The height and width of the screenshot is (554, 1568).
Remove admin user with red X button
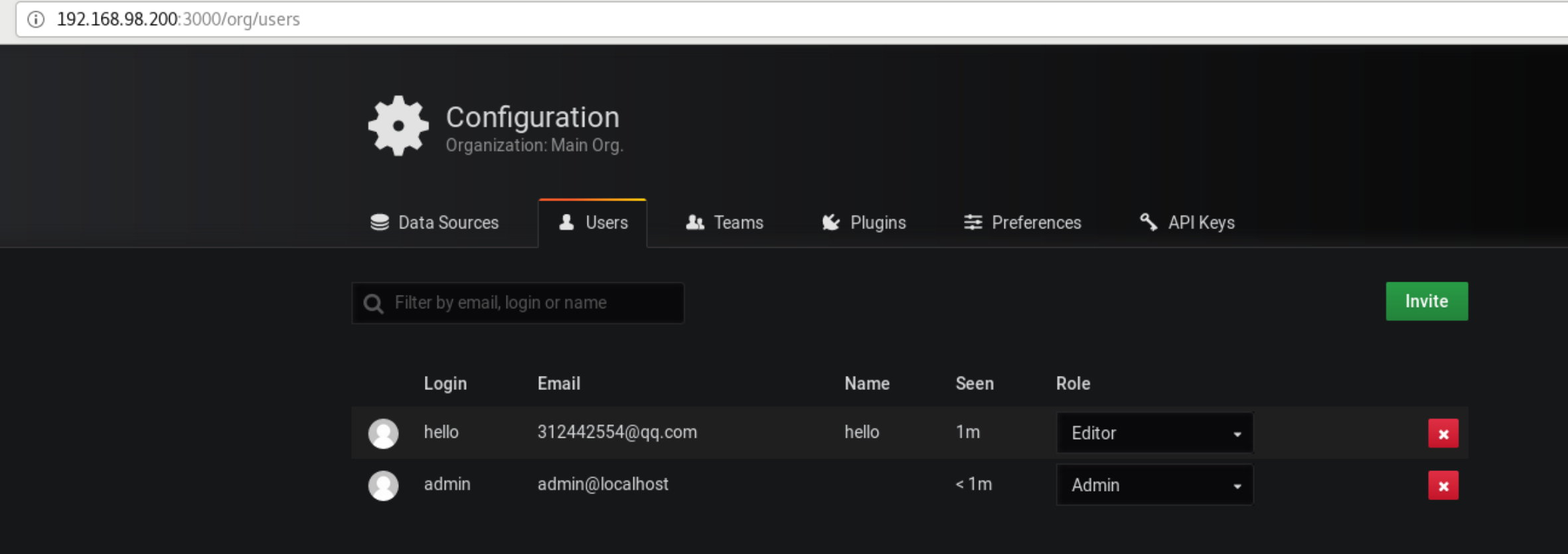1443,486
